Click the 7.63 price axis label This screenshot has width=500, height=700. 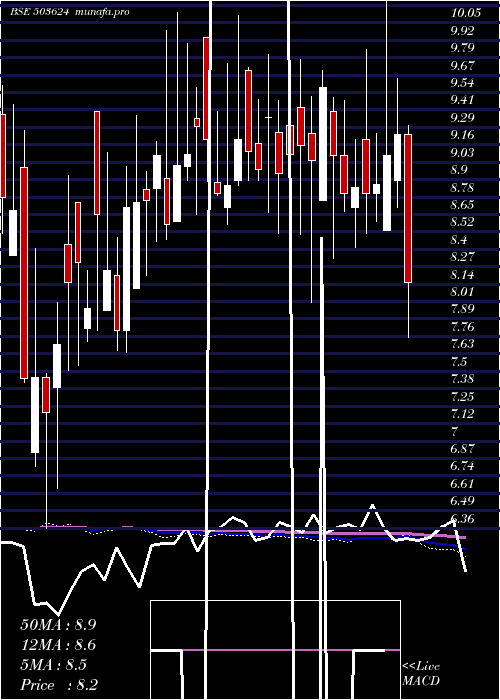click(x=462, y=344)
